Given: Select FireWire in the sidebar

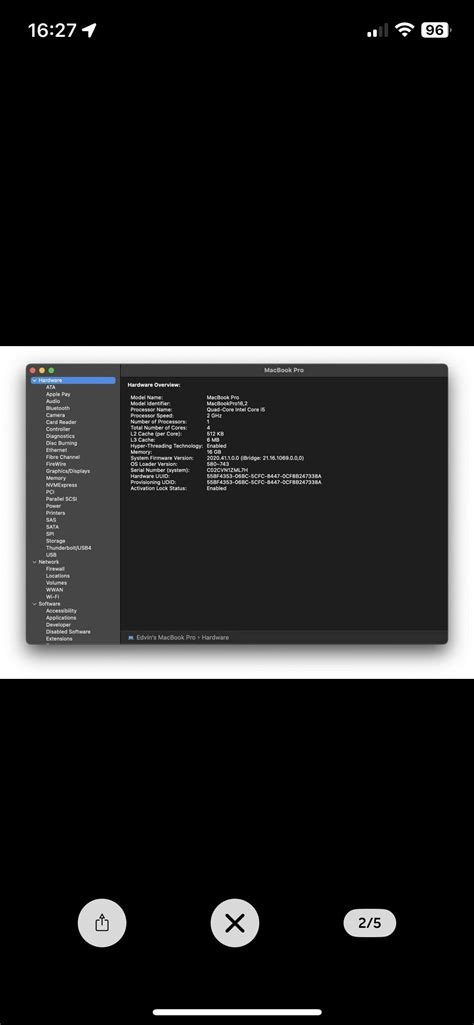Looking at the screenshot, I should pyautogui.click(x=56, y=464).
